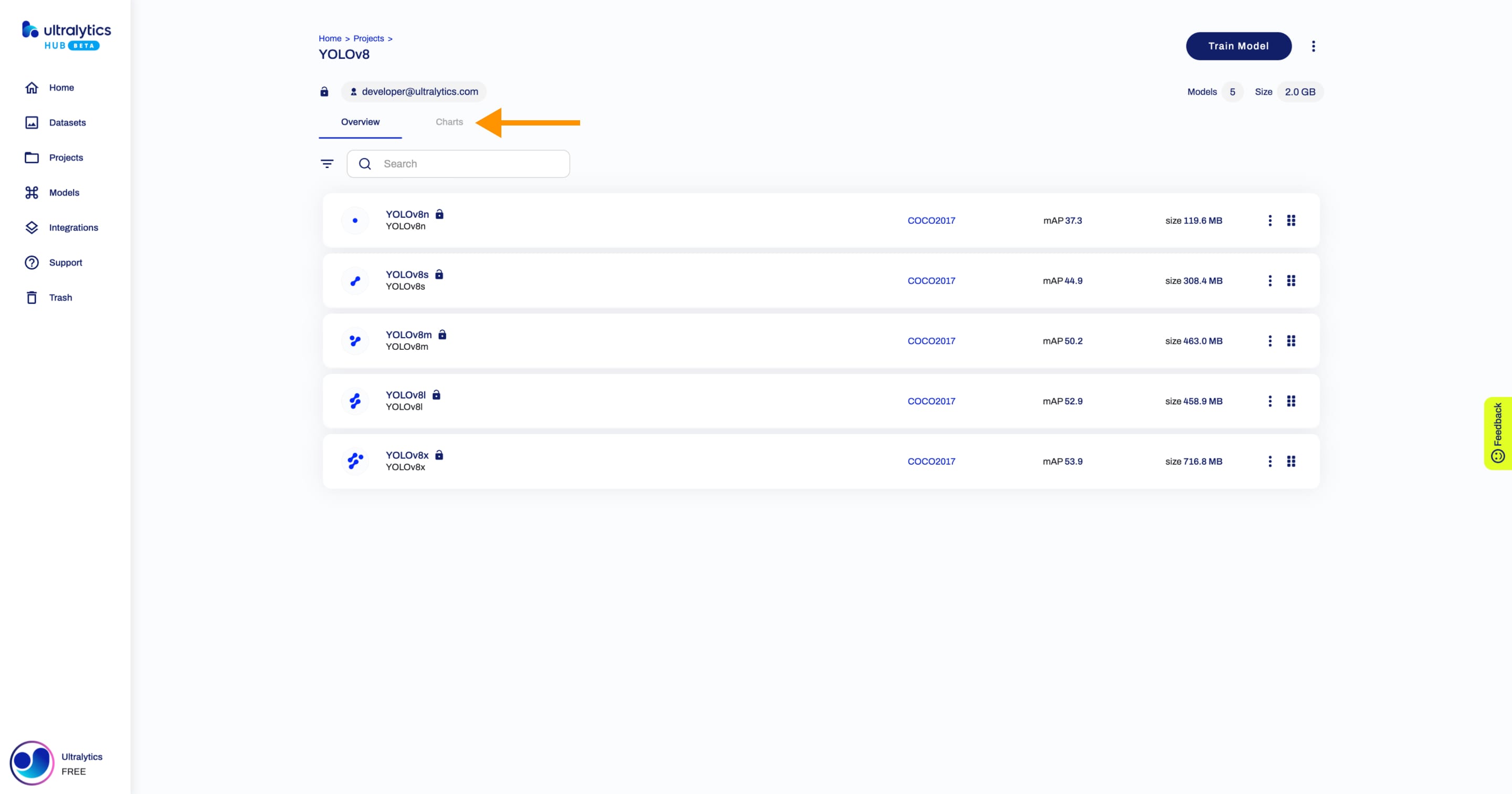Click the COCO2017 link for YOLOv8l
The width and height of the screenshot is (1512, 794).
[x=930, y=400]
